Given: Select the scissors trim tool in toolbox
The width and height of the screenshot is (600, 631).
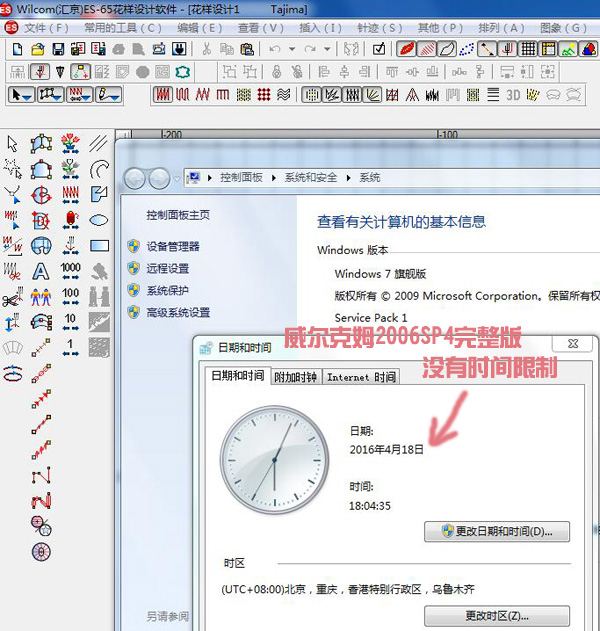Looking at the screenshot, I should point(12,297).
